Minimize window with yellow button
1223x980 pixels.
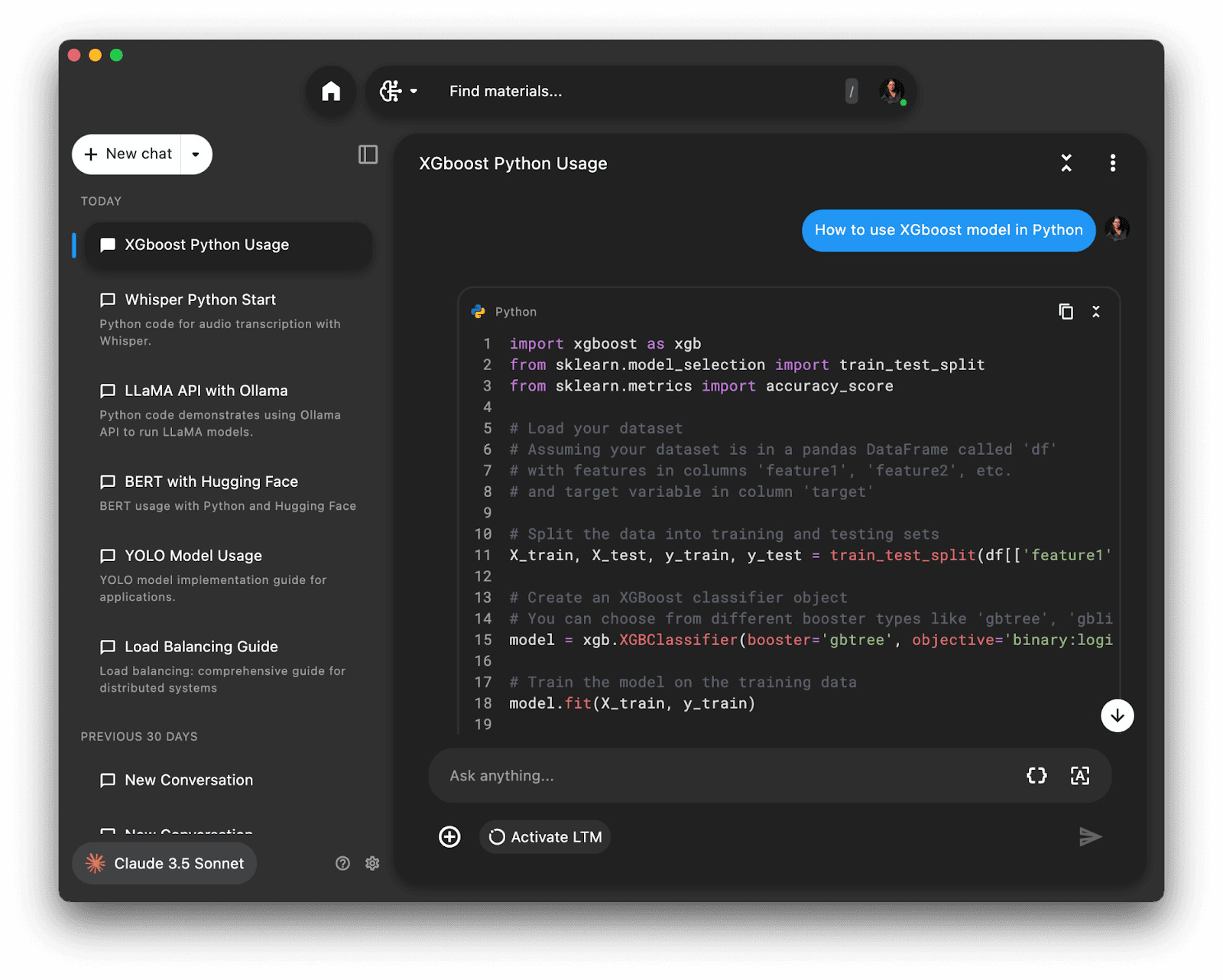96,55
